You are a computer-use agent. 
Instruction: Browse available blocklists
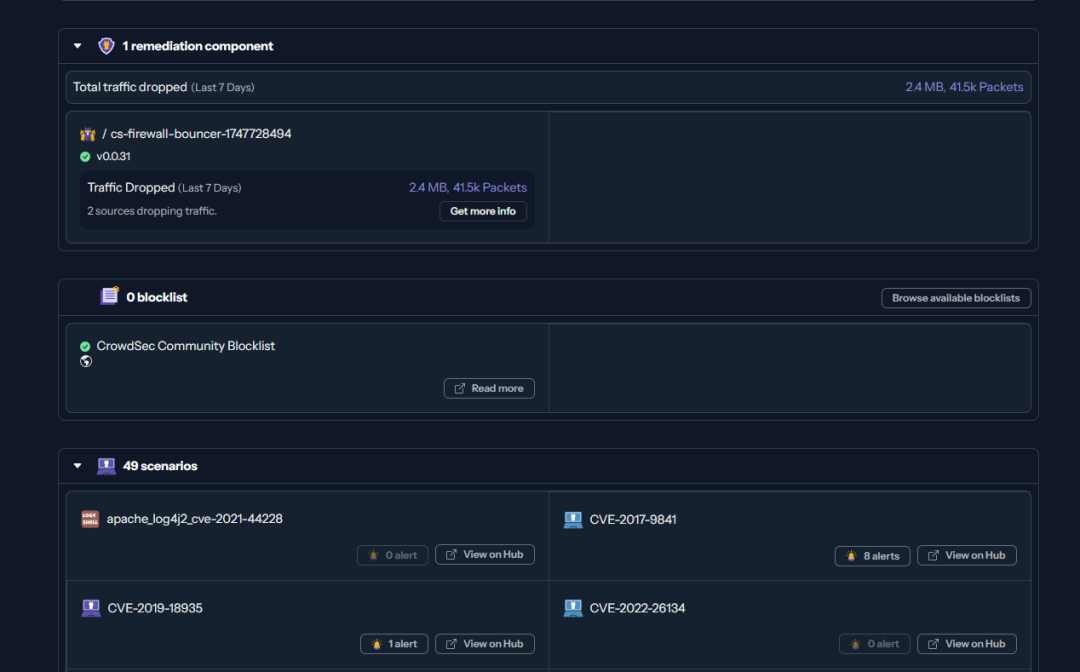[x=956, y=298]
